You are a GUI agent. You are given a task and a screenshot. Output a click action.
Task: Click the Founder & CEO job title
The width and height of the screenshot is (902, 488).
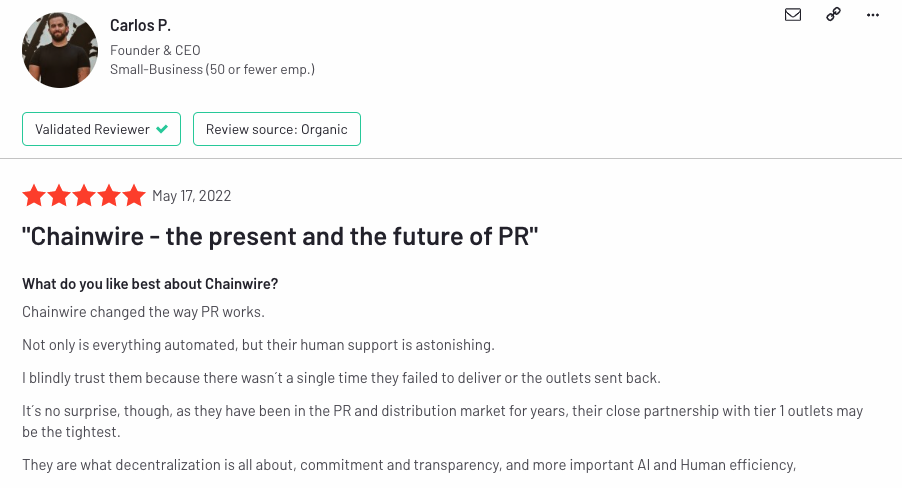point(155,50)
